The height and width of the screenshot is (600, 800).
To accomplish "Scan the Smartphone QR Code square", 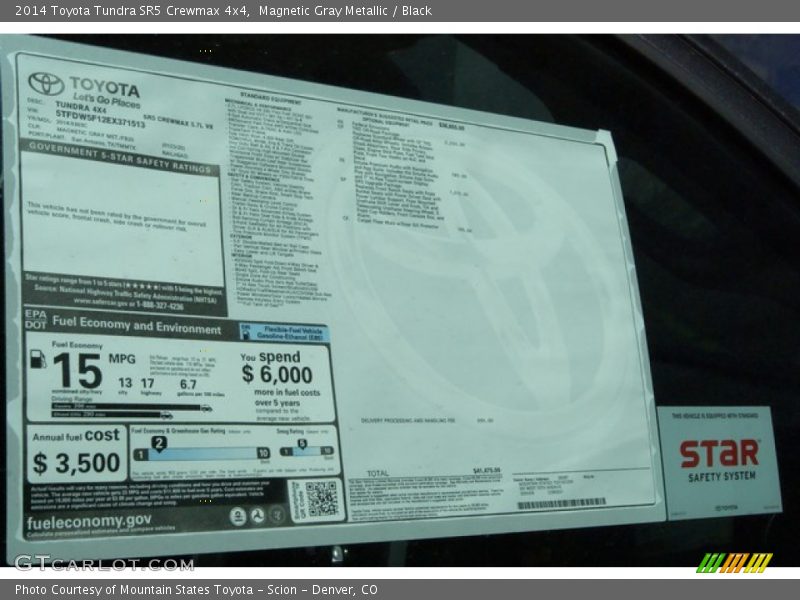I will tap(320, 498).
